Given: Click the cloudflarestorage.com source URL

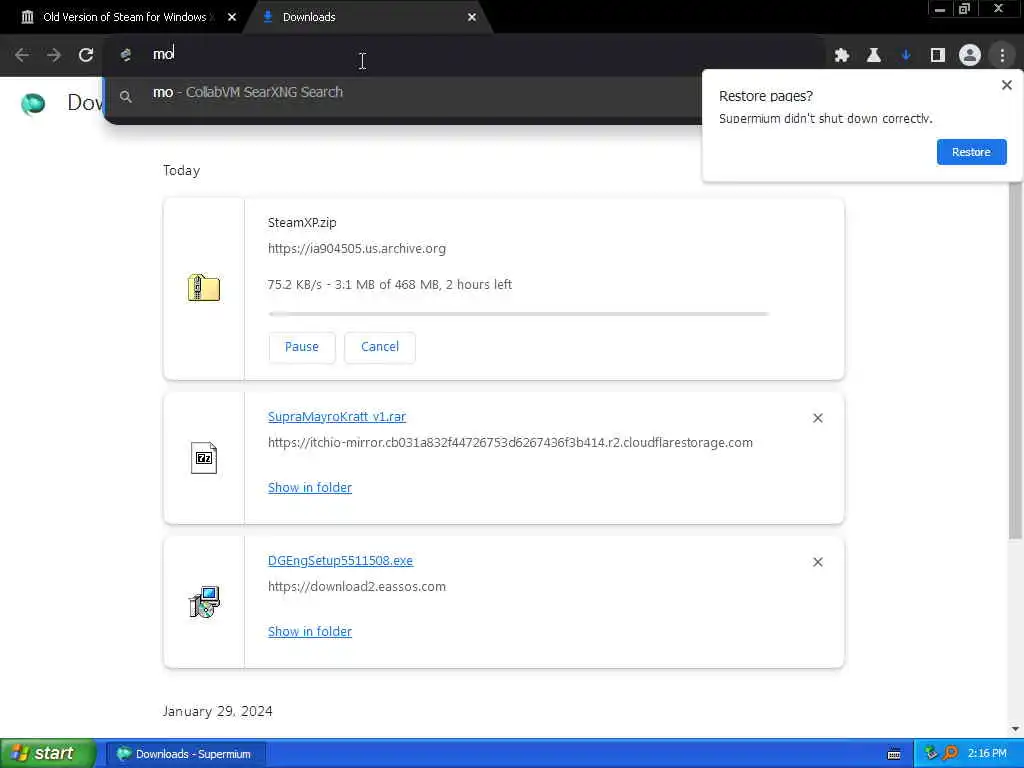Looking at the screenshot, I should coord(510,443).
